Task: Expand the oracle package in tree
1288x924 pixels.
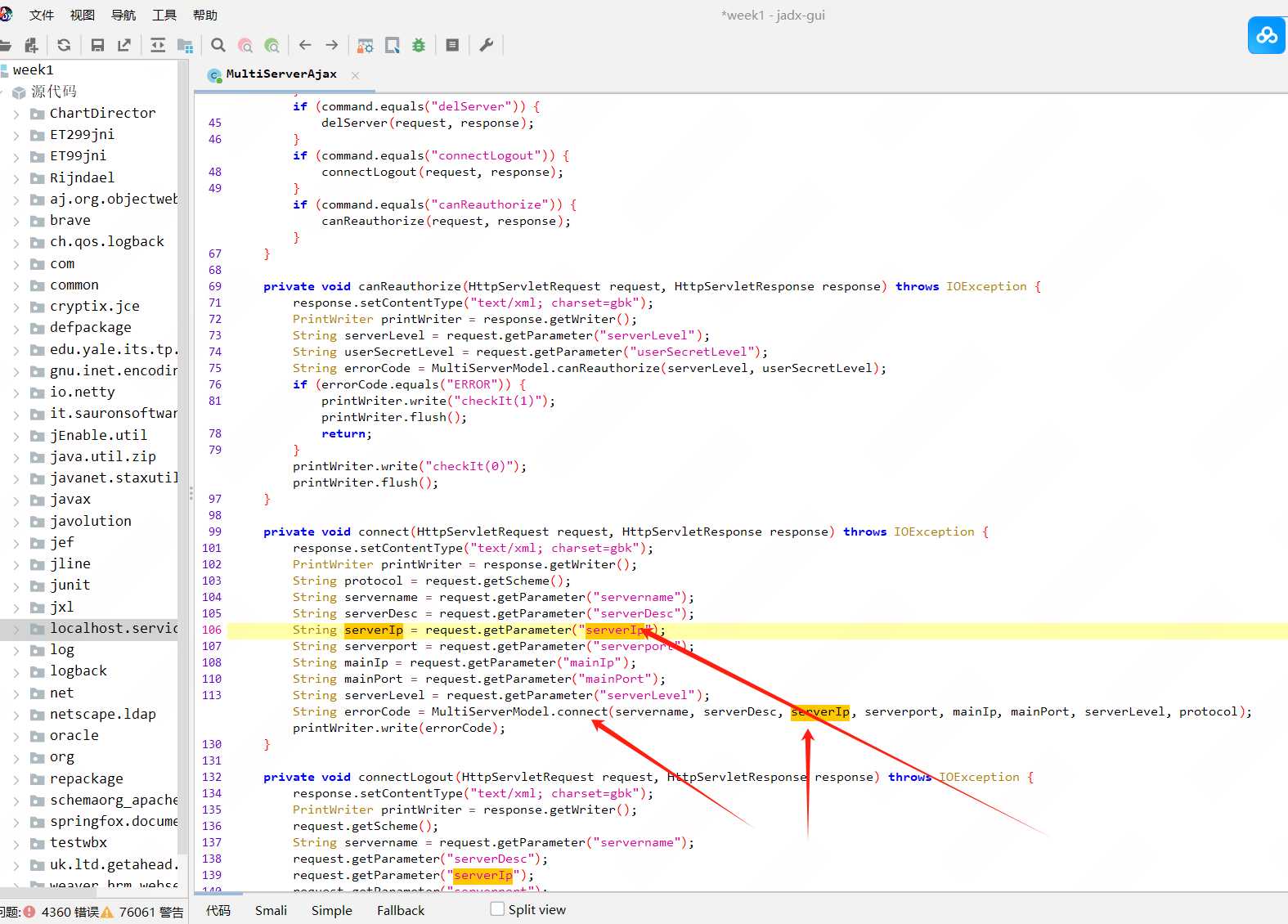Action: pyautogui.click(x=16, y=736)
